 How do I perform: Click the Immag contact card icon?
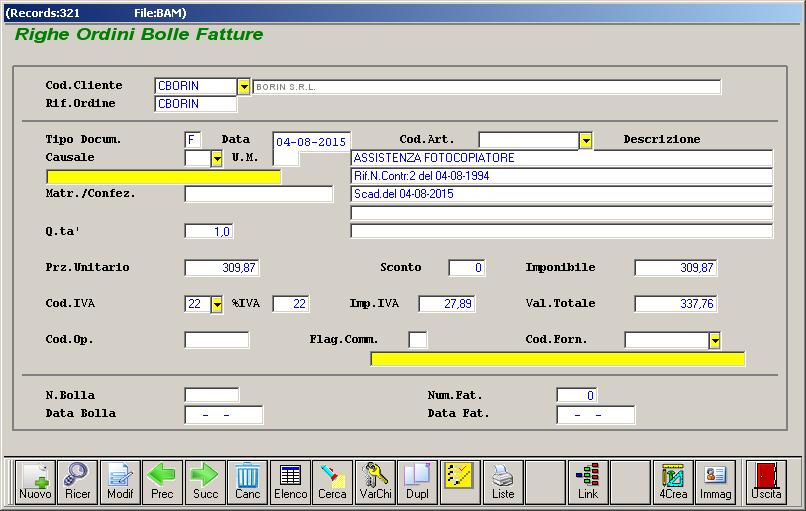pos(715,482)
